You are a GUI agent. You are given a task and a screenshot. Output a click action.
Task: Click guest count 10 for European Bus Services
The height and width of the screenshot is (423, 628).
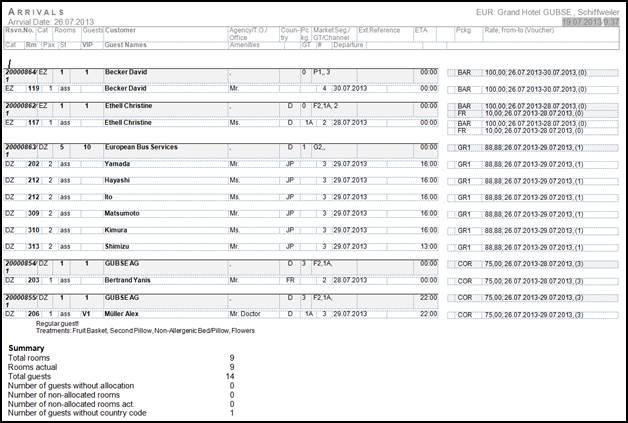coord(87,147)
